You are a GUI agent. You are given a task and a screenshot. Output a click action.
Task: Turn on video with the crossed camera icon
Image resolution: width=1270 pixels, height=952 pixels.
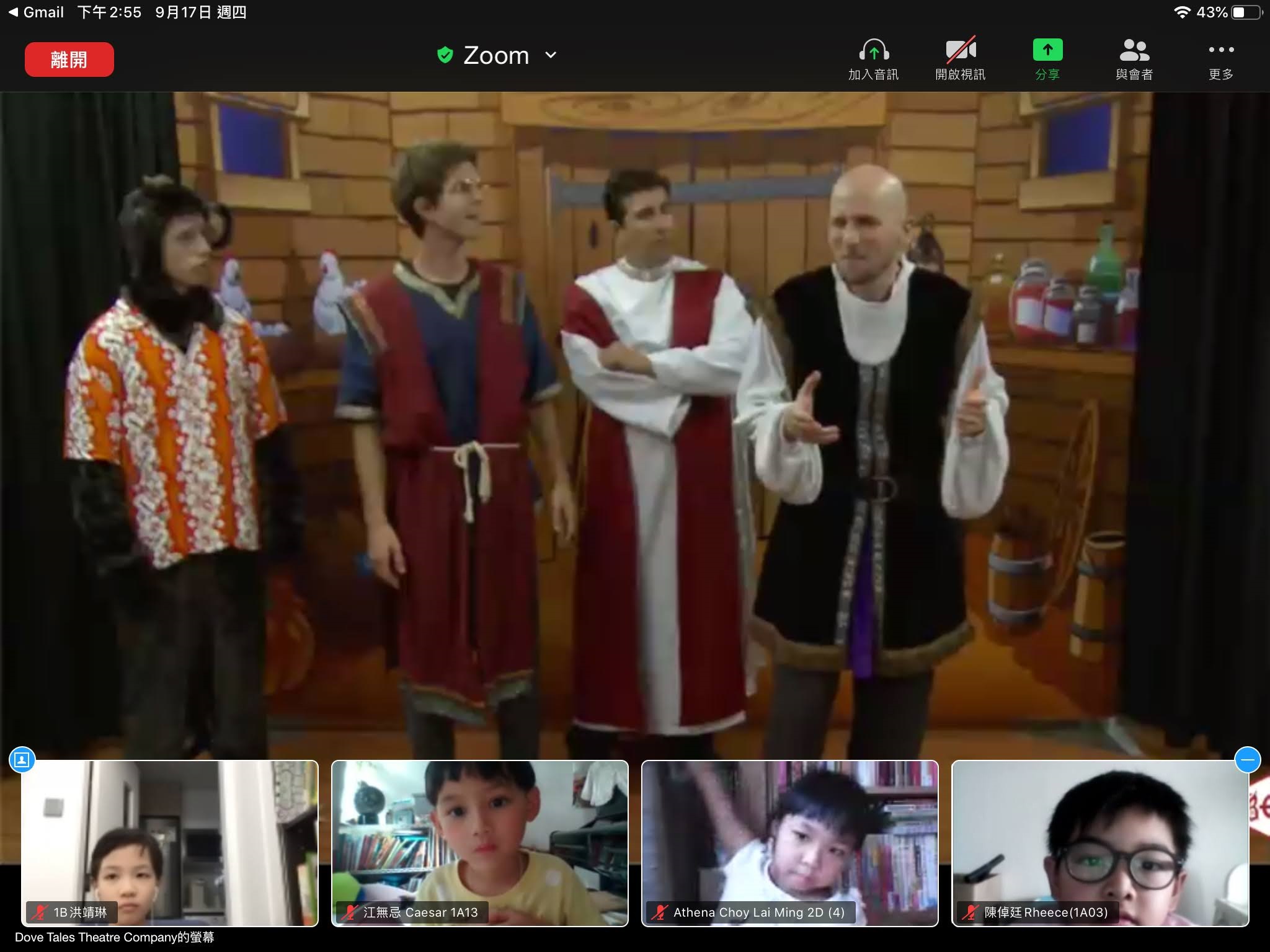[x=961, y=50]
